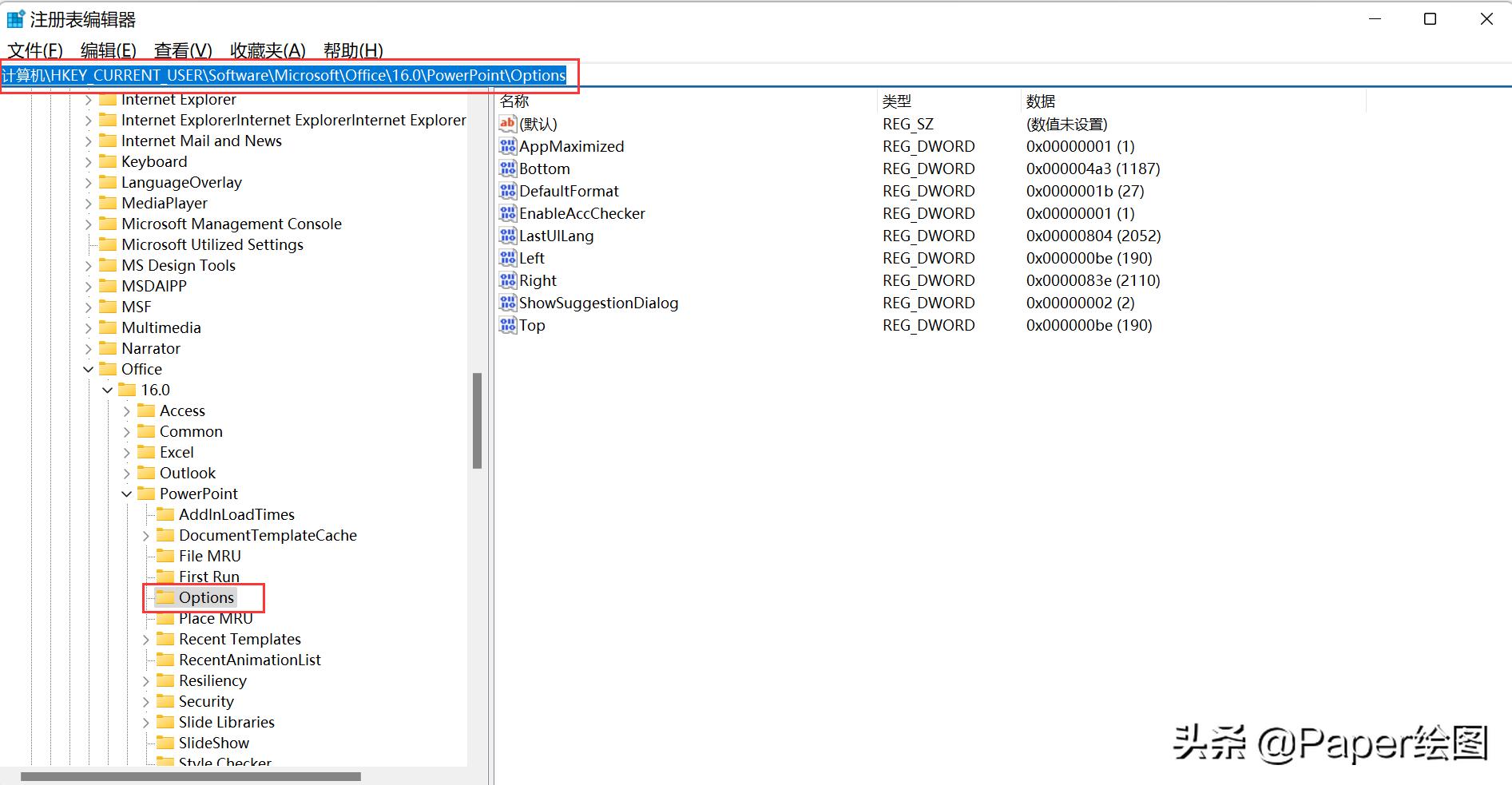Open the EnableAccChecker DWORD value

coord(581,213)
